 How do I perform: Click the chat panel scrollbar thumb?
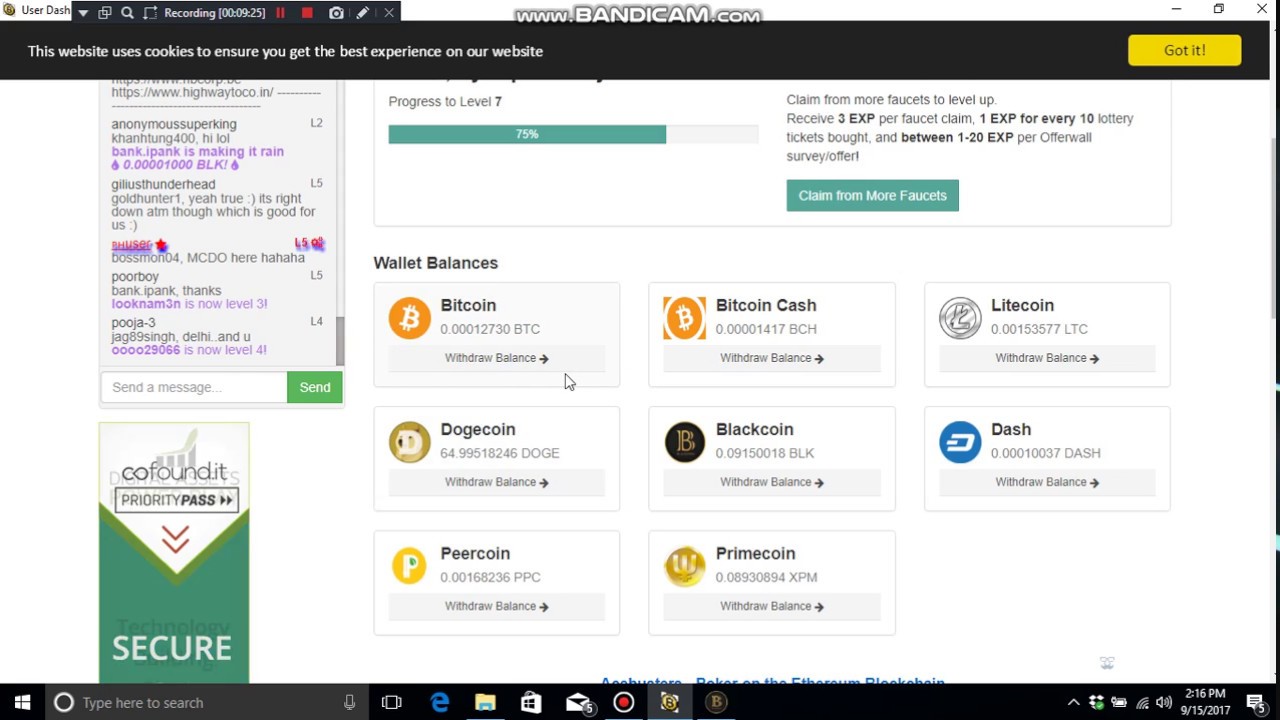point(340,341)
